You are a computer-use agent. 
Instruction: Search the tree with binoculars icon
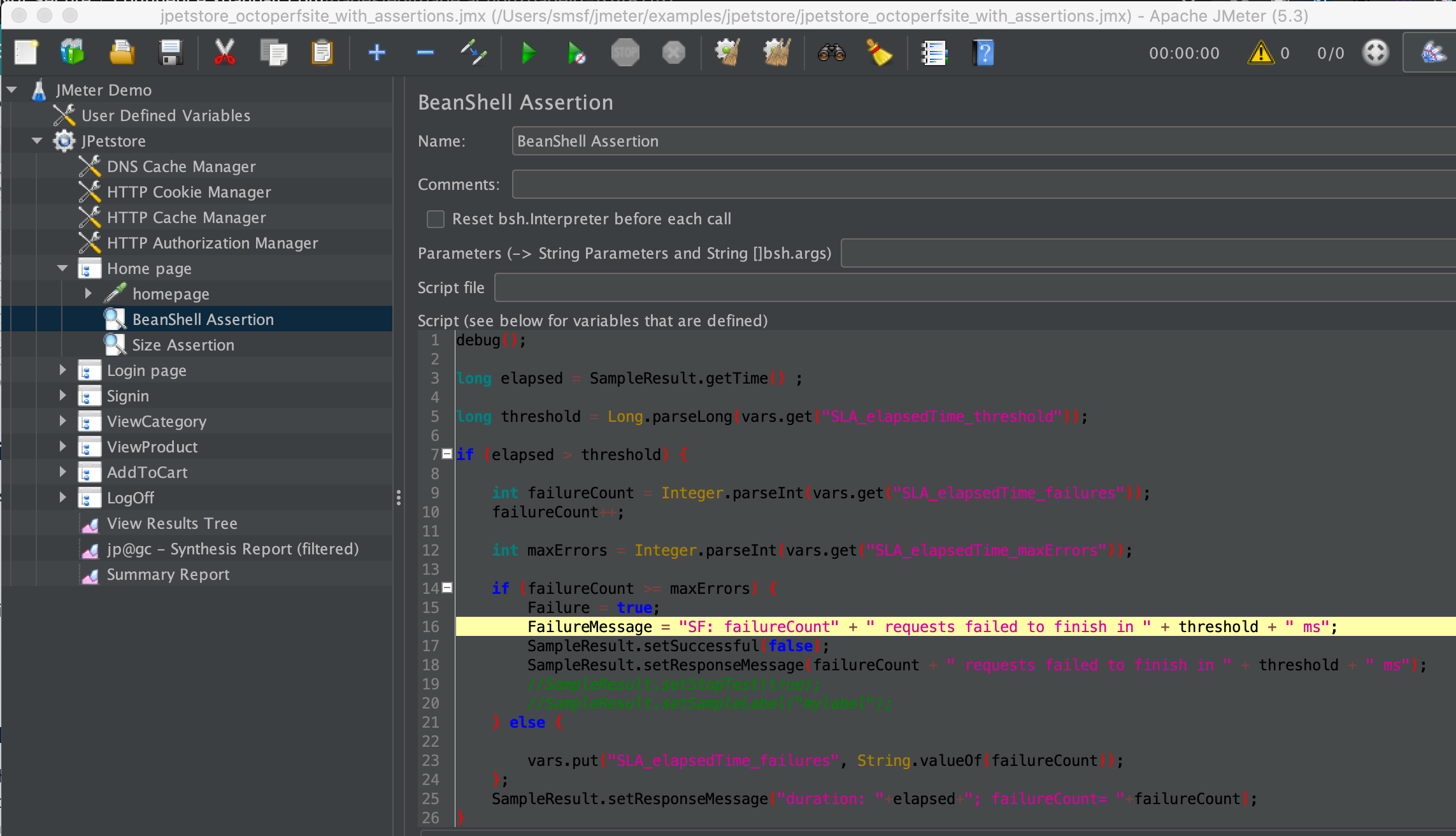coord(831,52)
